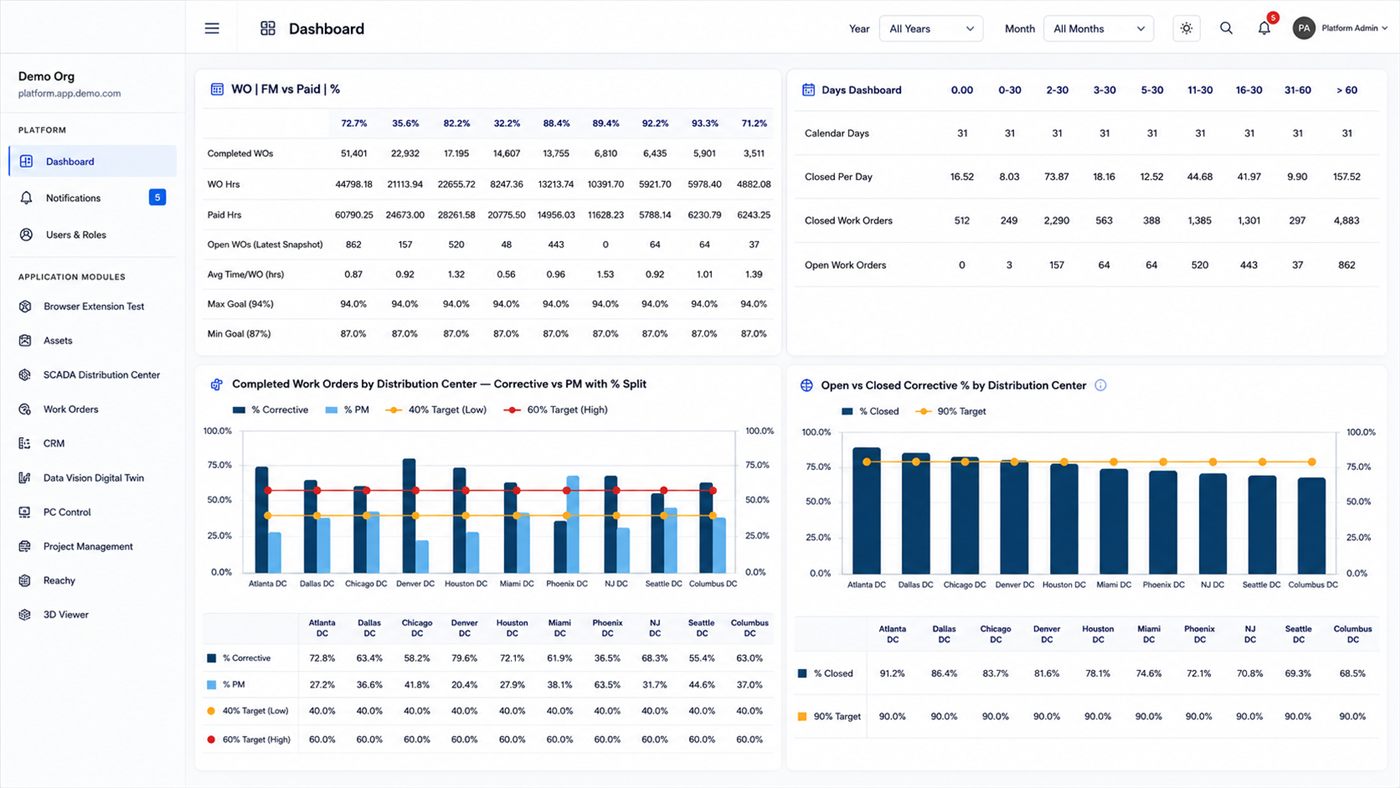Click platform.app.demo.com link
This screenshot has height=788, width=1400.
70,93
